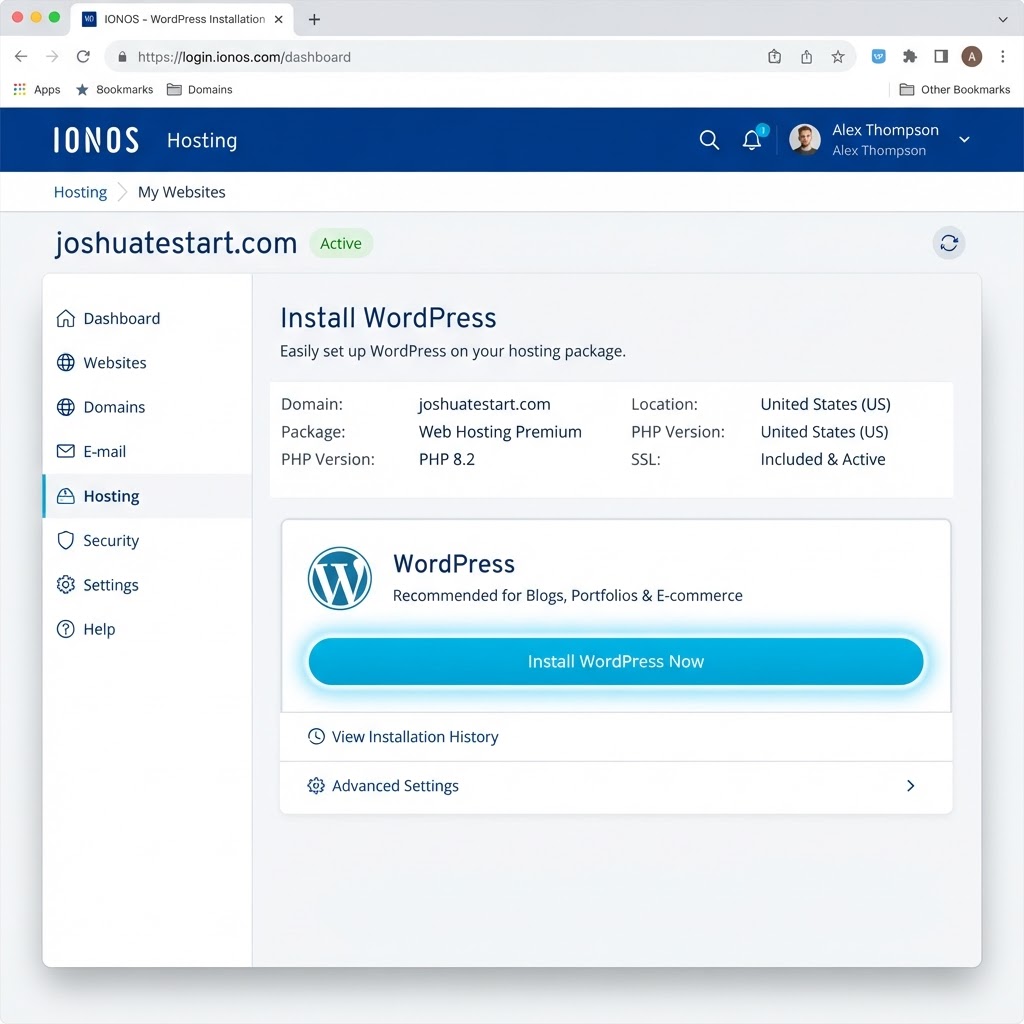1024x1024 pixels.
Task: Toggle the browser side panel icon
Action: pos(941,57)
